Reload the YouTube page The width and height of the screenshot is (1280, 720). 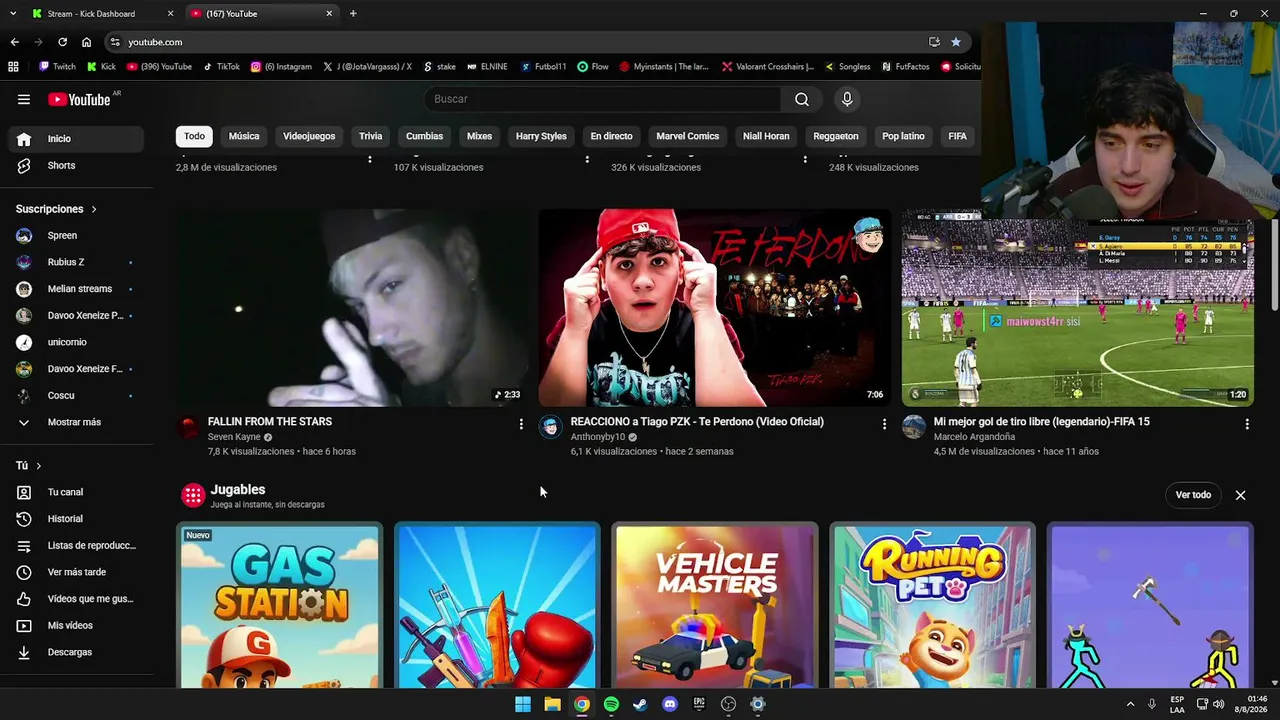tap(62, 42)
